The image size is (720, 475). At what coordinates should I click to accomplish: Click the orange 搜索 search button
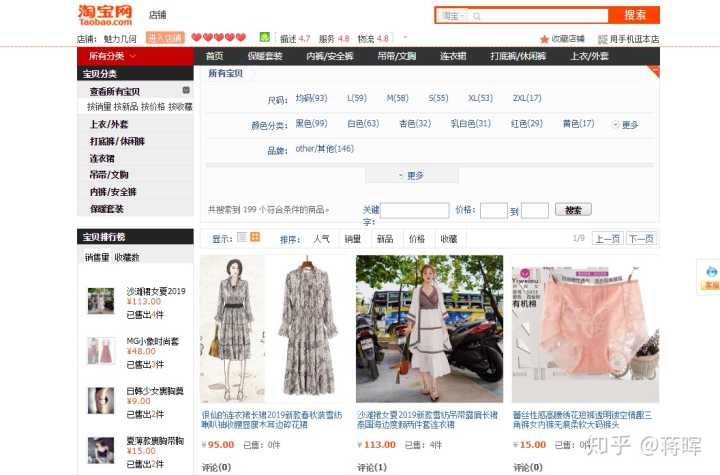pyautogui.click(x=635, y=15)
